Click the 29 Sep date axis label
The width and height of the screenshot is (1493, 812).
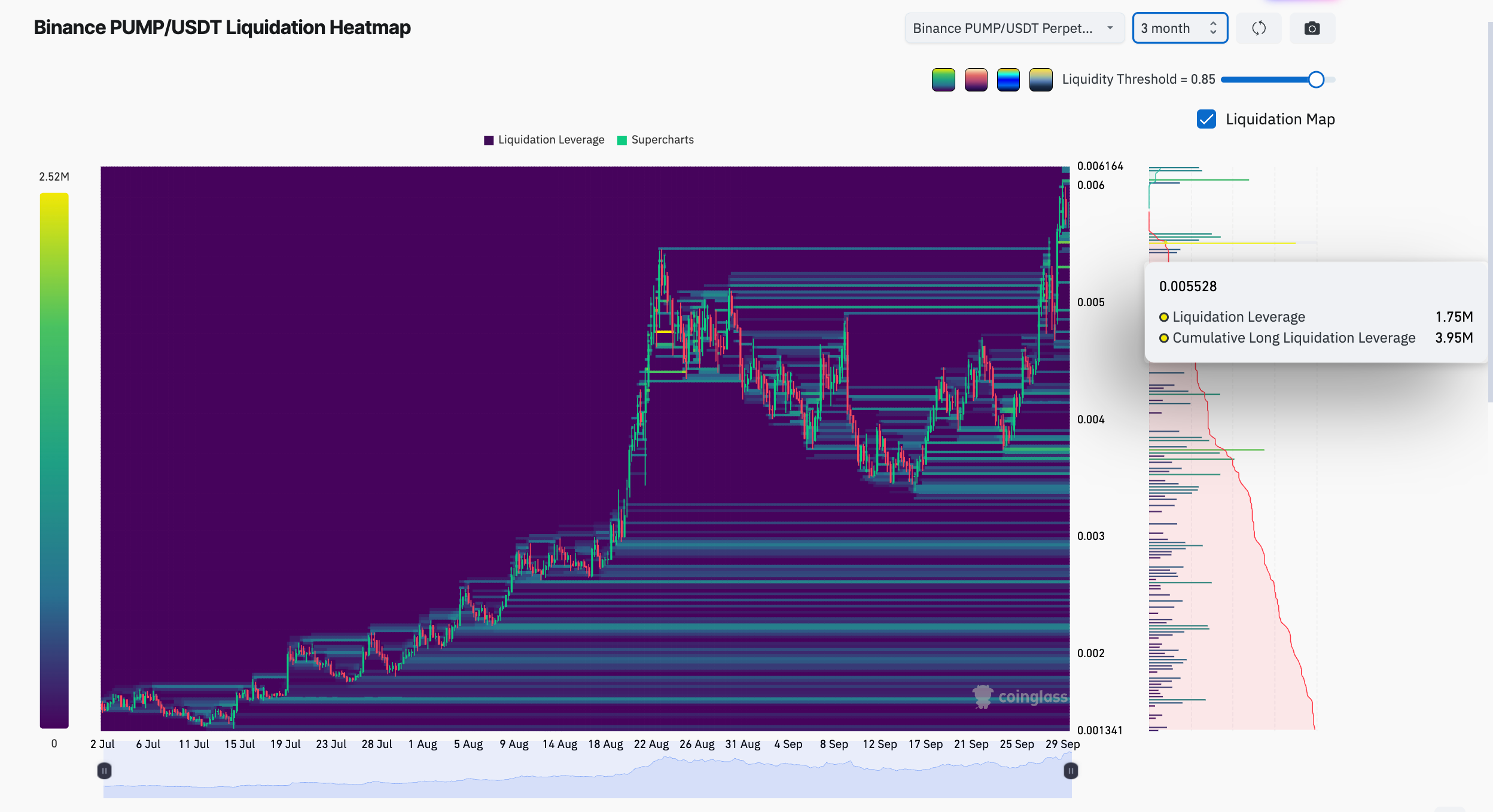click(x=1062, y=744)
